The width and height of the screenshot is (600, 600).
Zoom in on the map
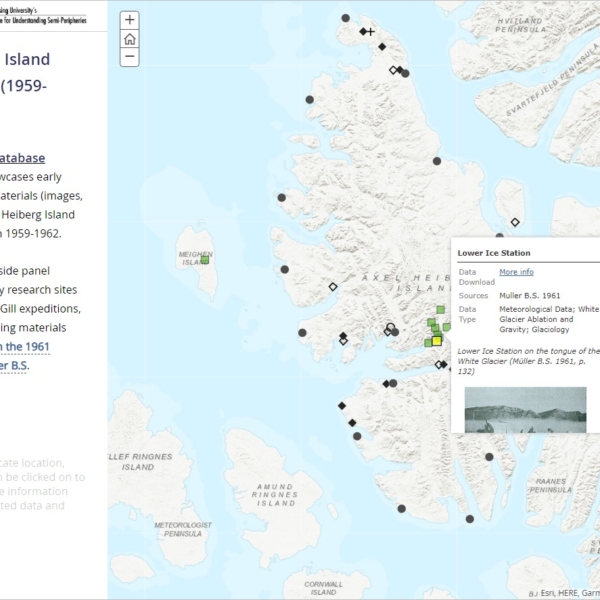pos(130,20)
